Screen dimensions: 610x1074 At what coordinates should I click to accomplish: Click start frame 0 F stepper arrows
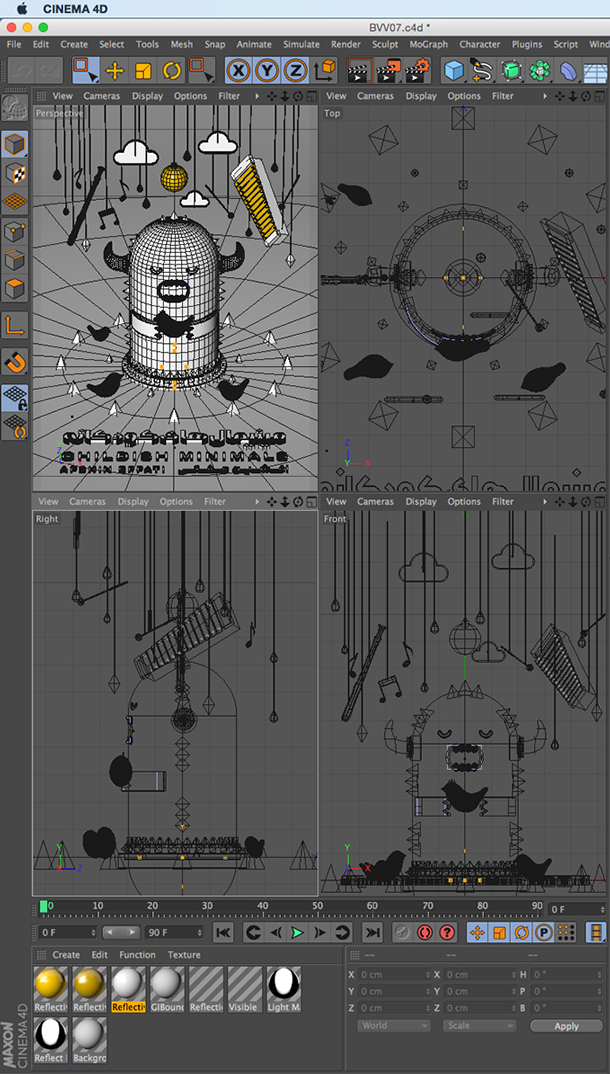pyautogui.click(x=93, y=932)
